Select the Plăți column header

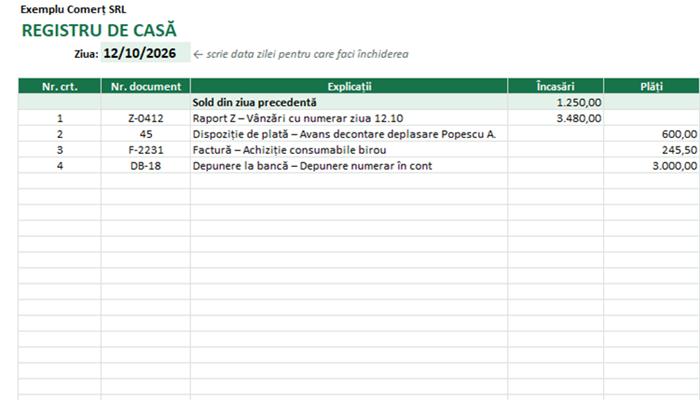(651, 86)
